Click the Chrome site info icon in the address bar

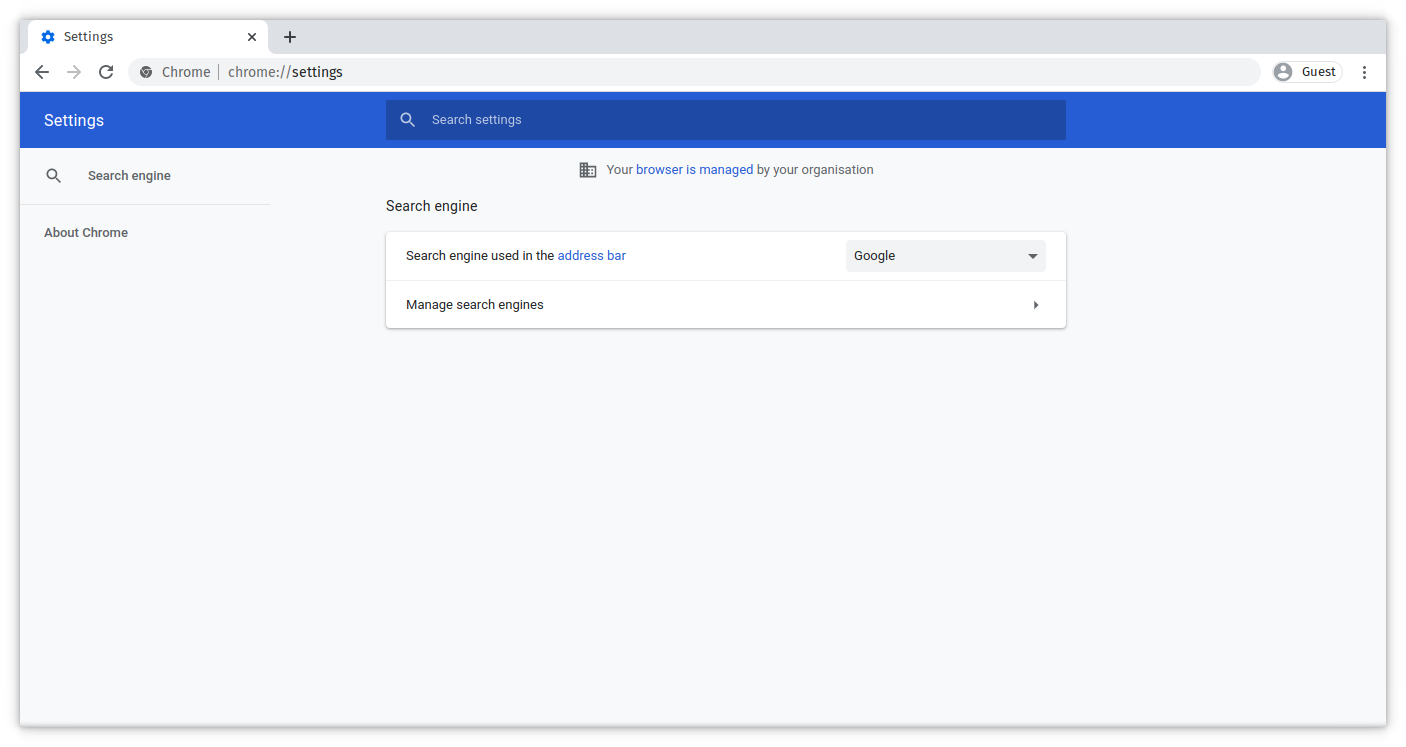click(x=146, y=72)
